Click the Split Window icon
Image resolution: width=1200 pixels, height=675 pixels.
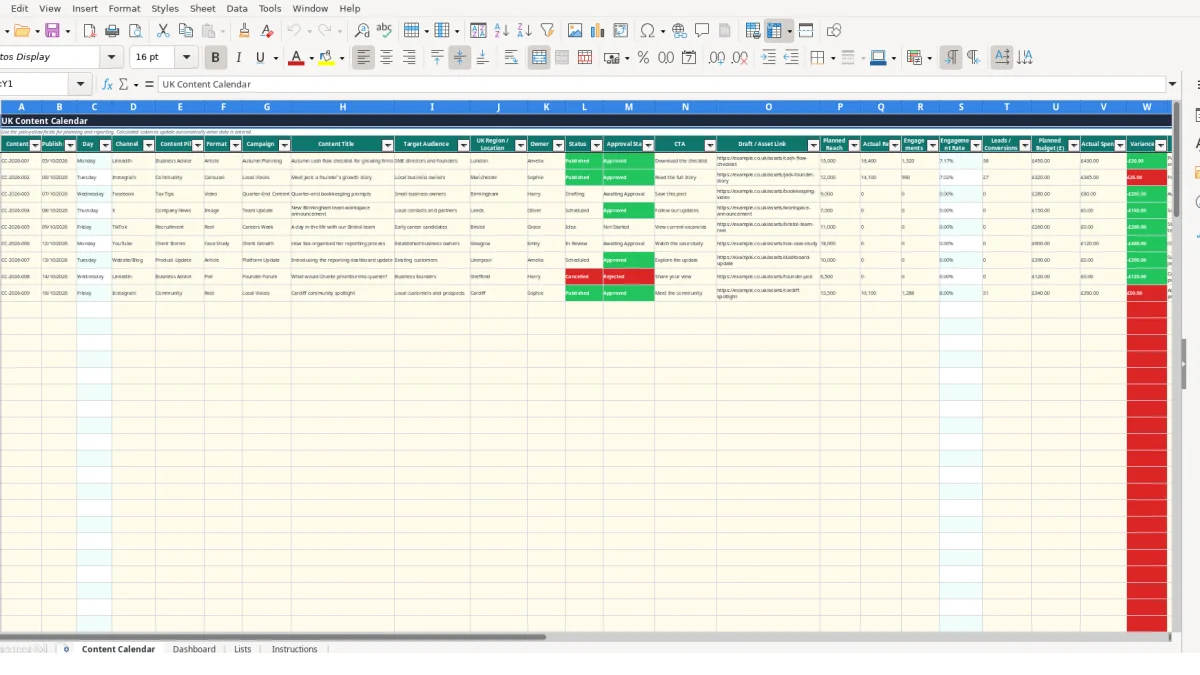click(x=806, y=31)
